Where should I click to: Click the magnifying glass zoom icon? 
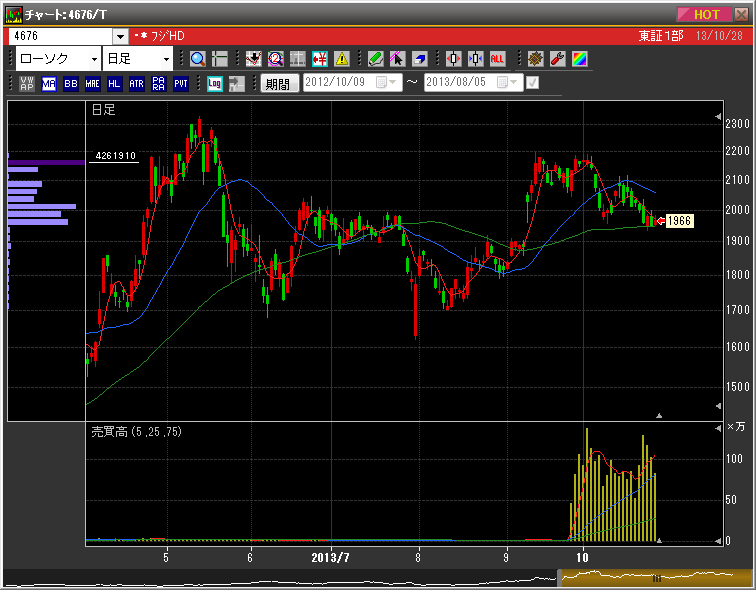click(x=197, y=59)
